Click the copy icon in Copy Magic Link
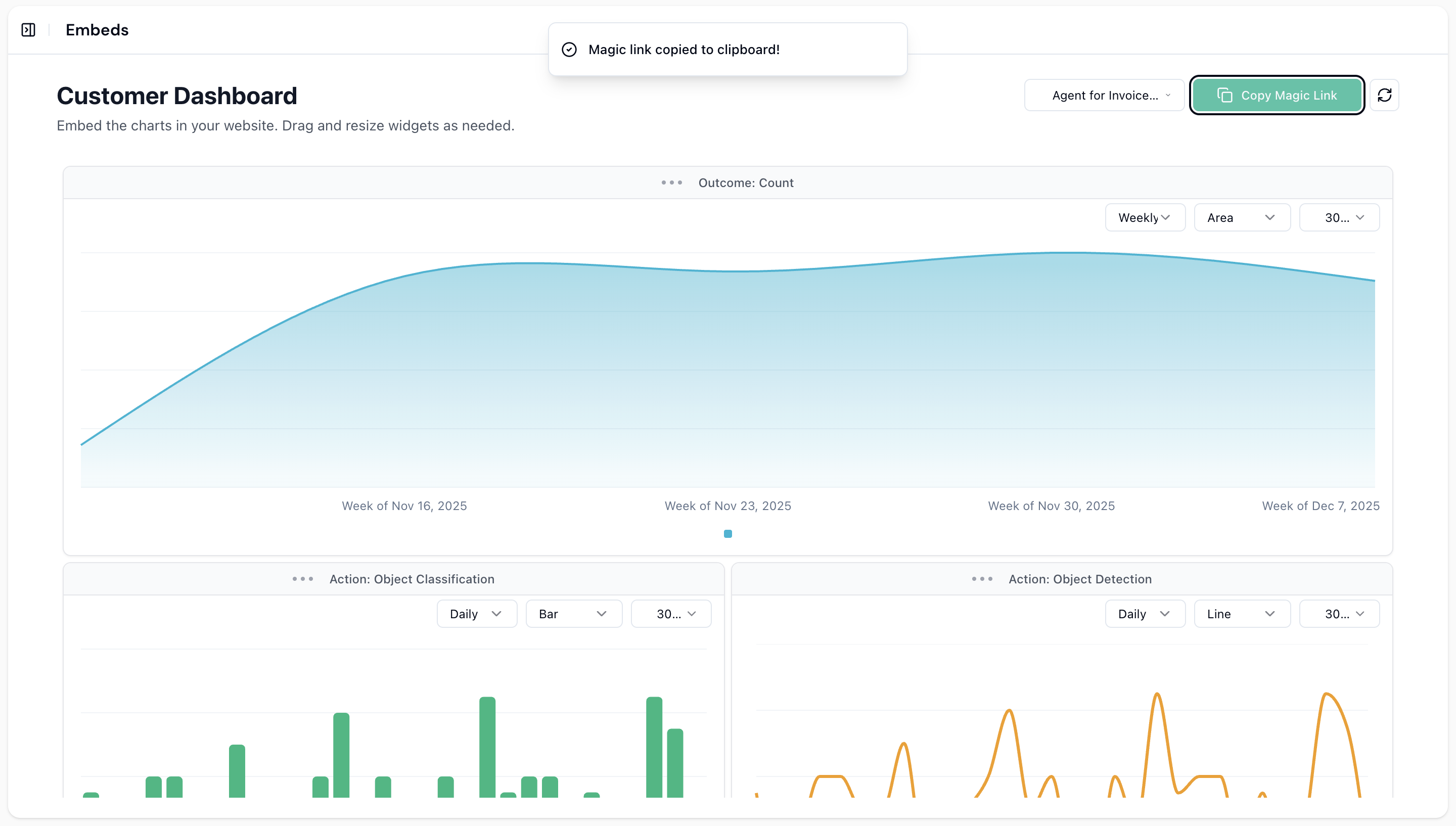Image resolution: width=1456 pixels, height=826 pixels. pos(1224,96)
